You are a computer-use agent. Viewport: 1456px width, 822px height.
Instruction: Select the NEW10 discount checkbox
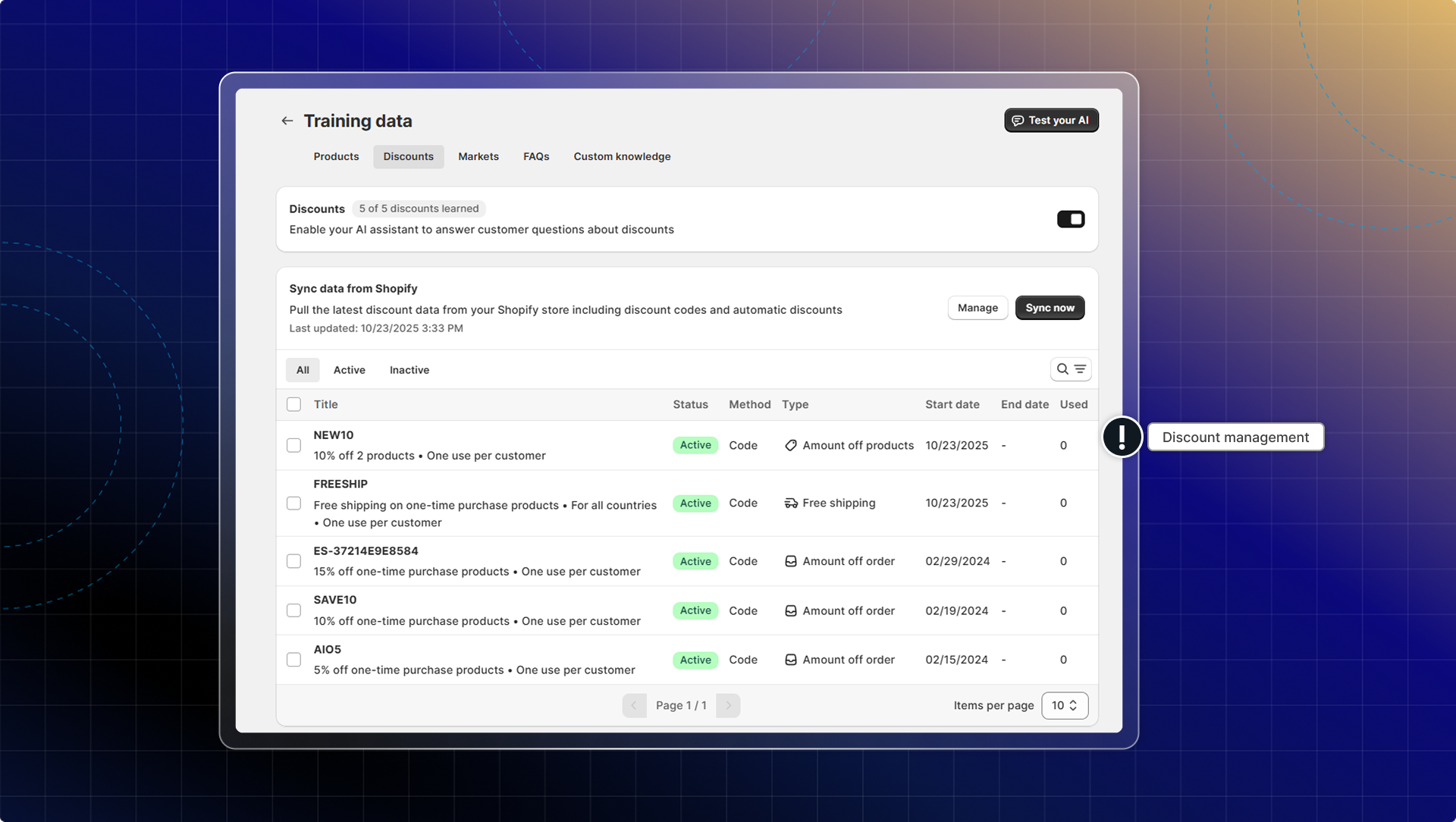(293, 445)
